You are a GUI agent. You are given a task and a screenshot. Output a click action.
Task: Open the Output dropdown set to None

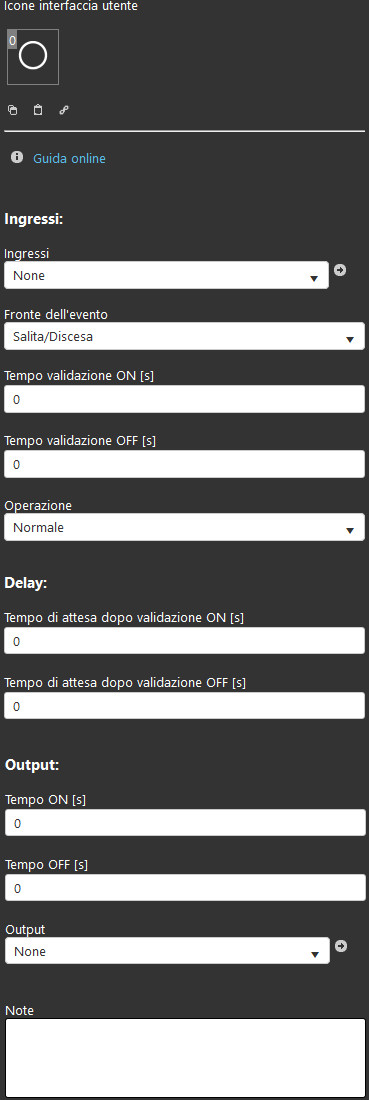167,951
